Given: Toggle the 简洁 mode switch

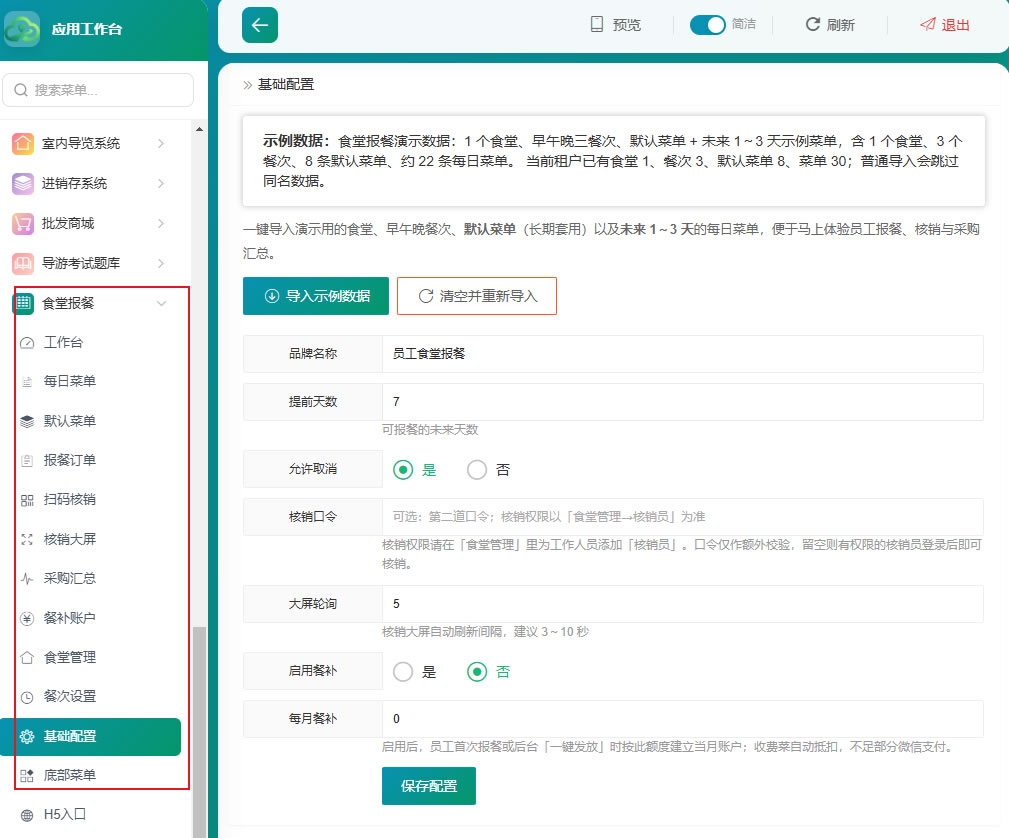Looking at the screenshot, I should [x=707, y=24].
